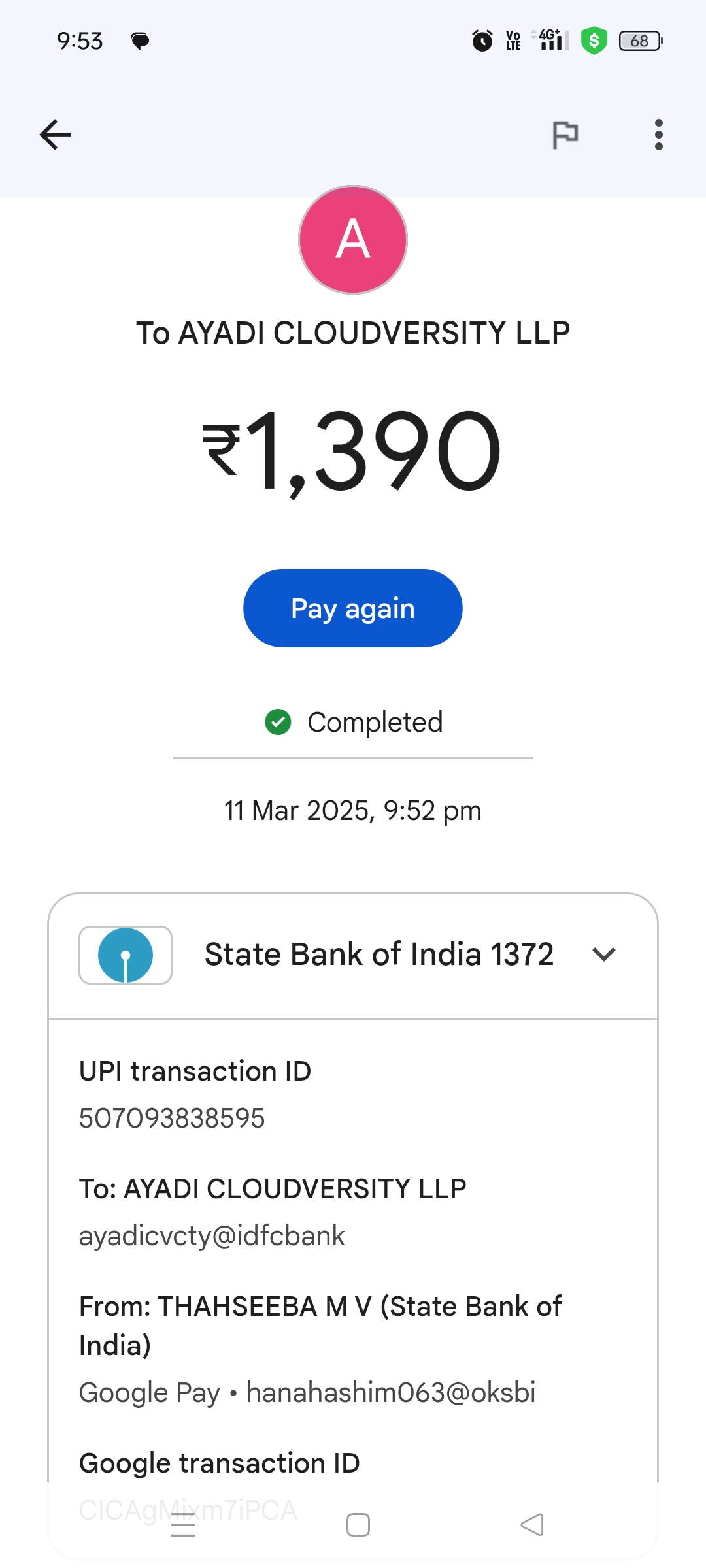This screenshot has height=1568, width=706.
Task: Tap the ₹1,390 amount text
Action: (x=353, y=451)
